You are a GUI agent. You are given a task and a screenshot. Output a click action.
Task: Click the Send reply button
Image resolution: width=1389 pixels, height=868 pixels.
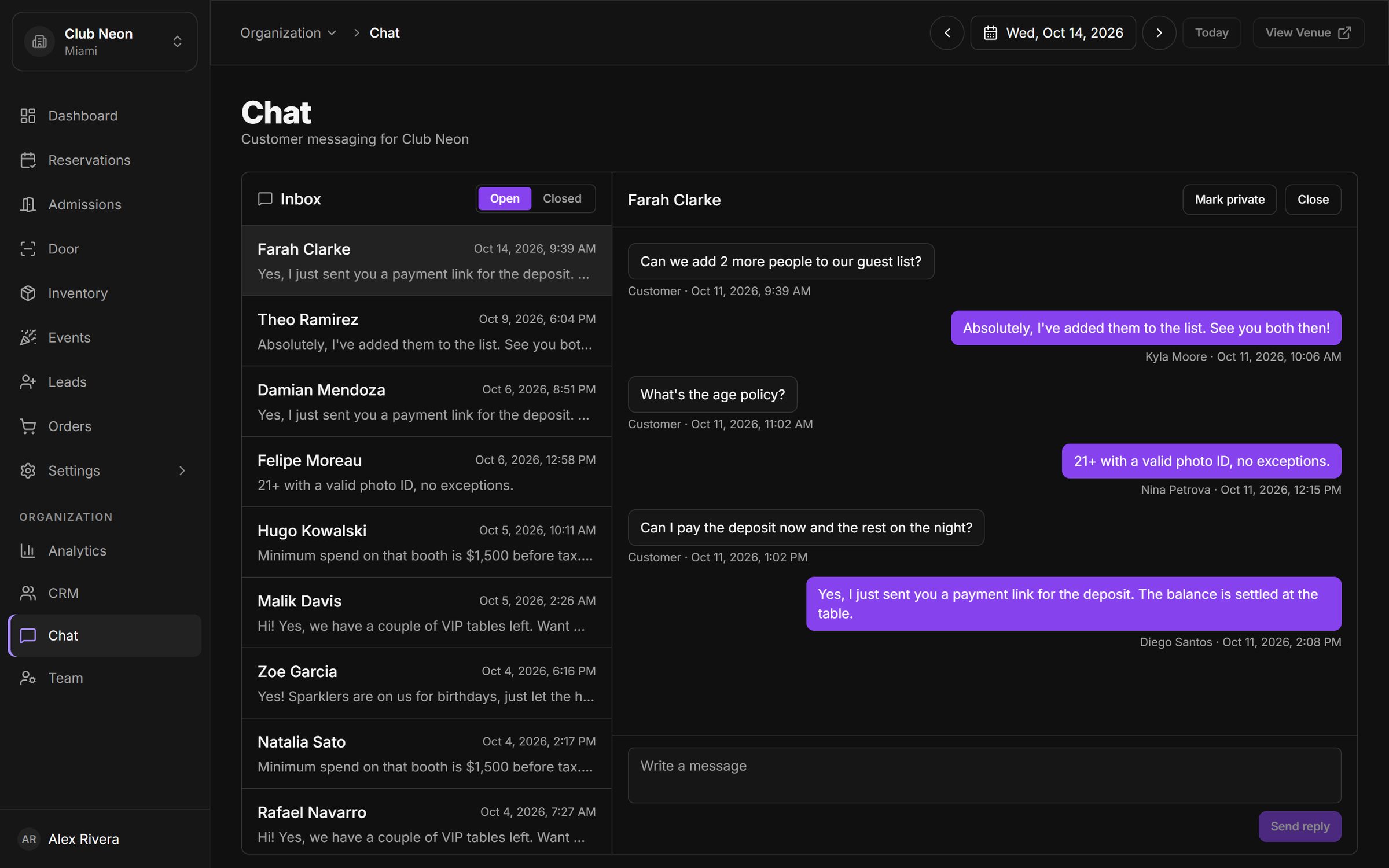tap(1300, 826)
